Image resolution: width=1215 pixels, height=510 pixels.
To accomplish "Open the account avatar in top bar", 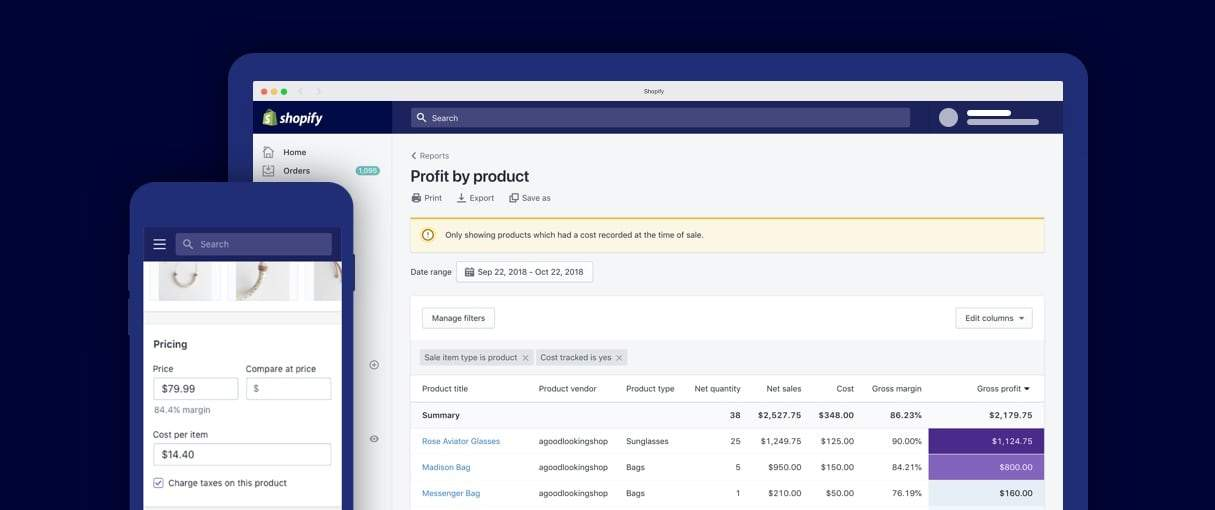I will (948, 117).
